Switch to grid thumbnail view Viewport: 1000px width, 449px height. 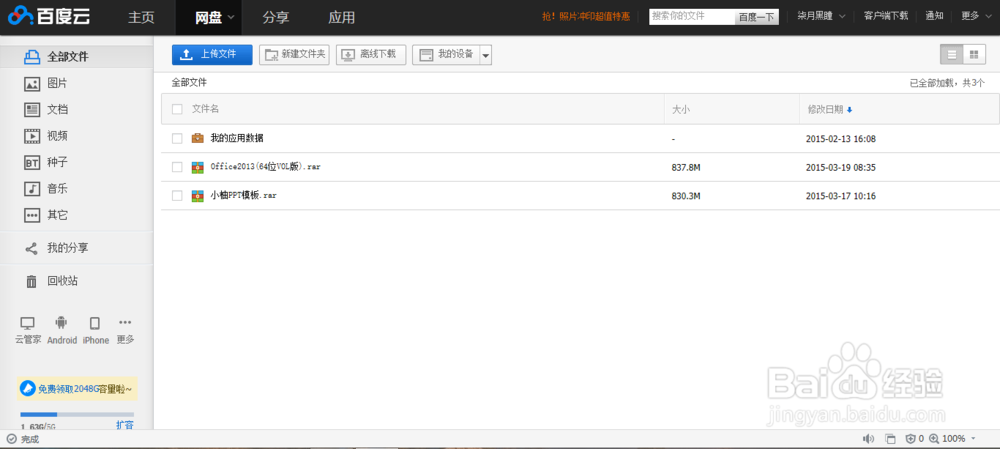(x=974, y=55)
